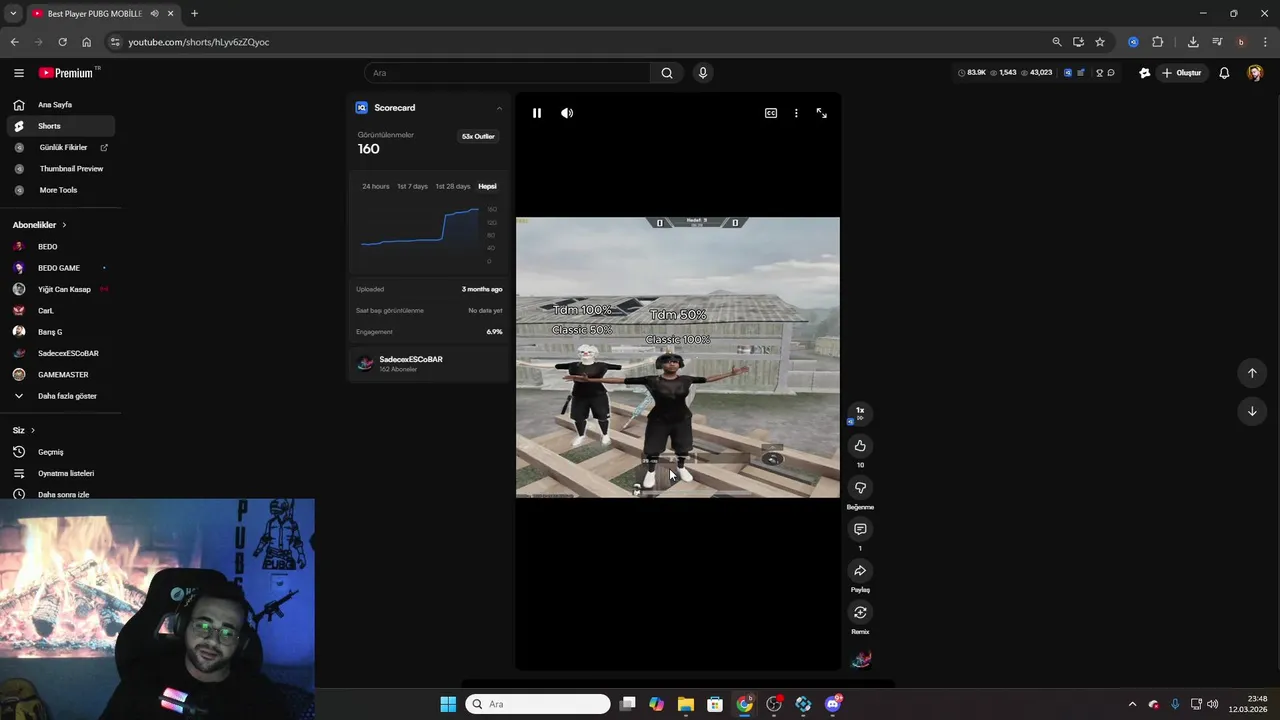Open the Barış G channel

click(62, 332)
